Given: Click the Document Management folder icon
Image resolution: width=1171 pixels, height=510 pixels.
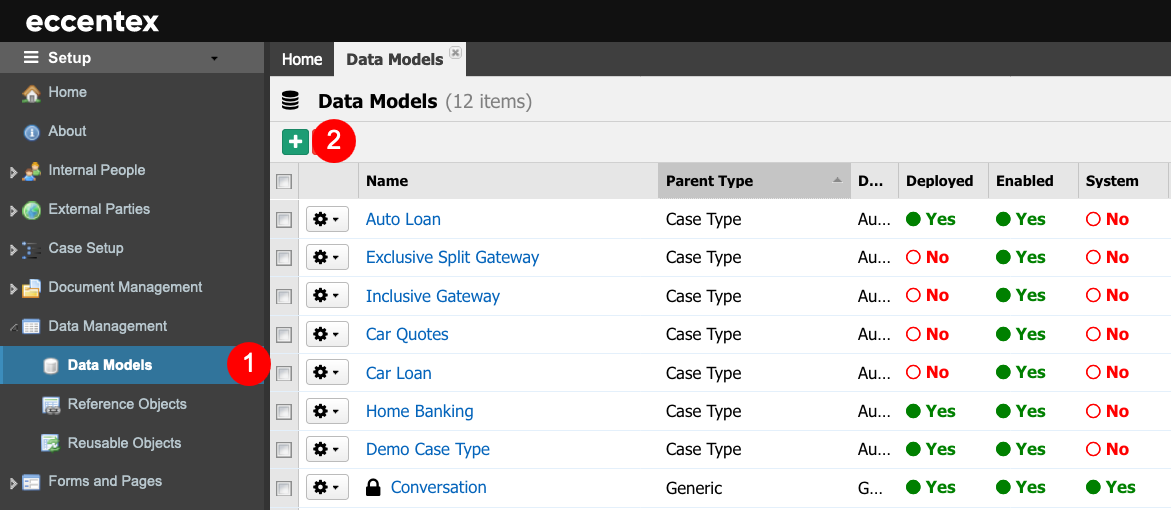Looking at the screenshot, I should tap(31, 287).
